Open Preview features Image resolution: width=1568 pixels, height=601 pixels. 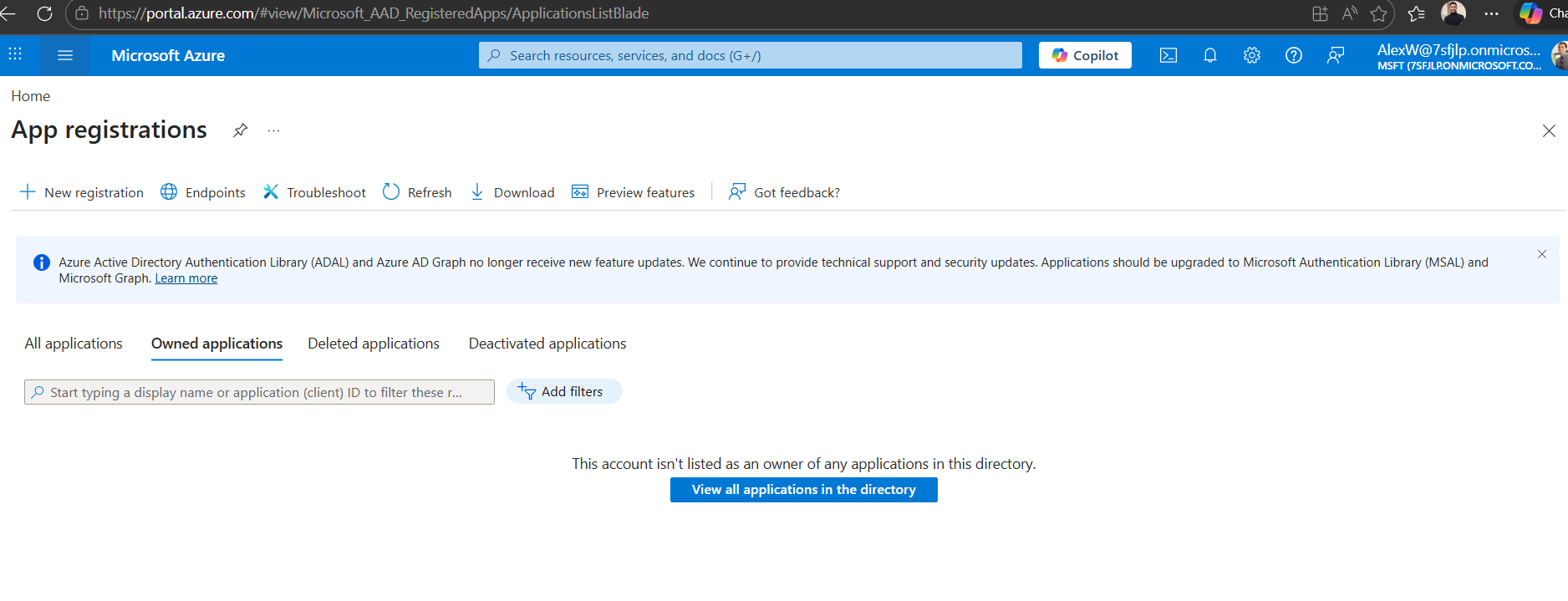[x=633, y=192]
